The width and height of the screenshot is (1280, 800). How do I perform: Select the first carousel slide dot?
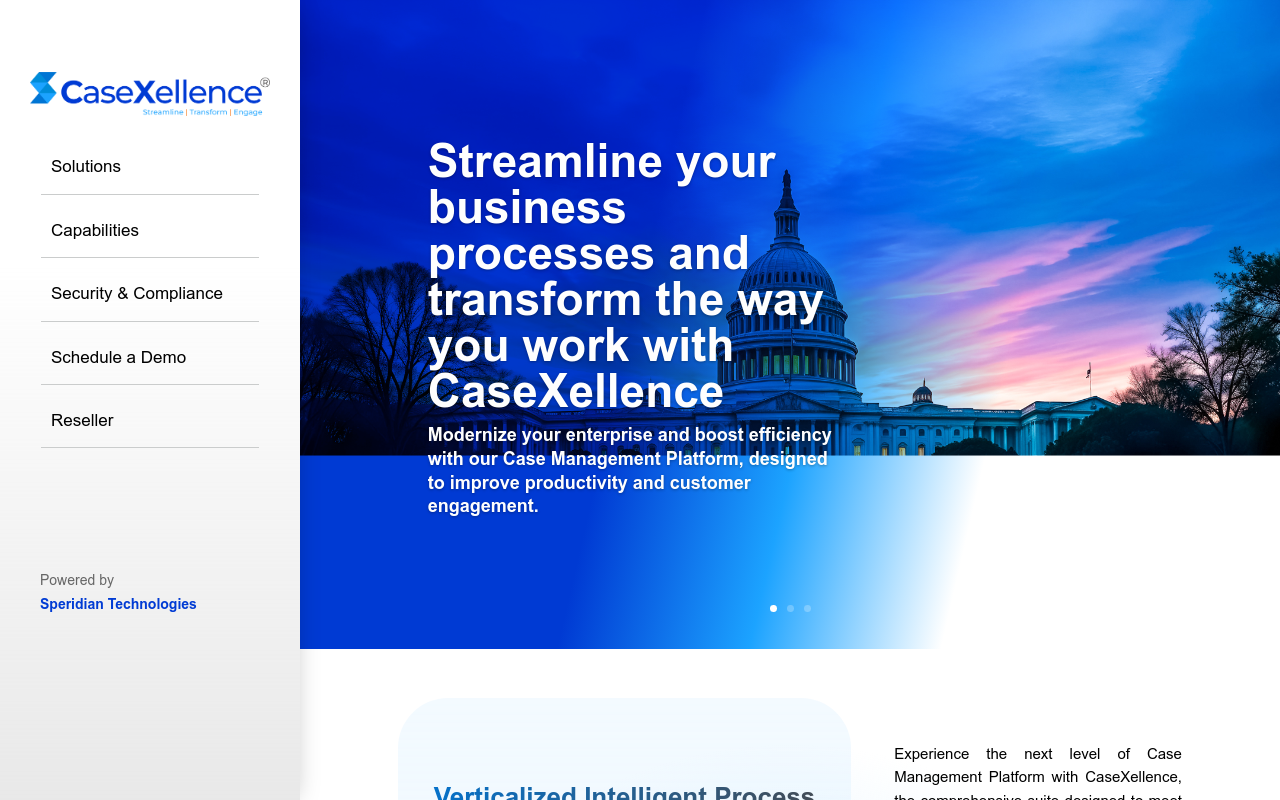coord(773,608)
